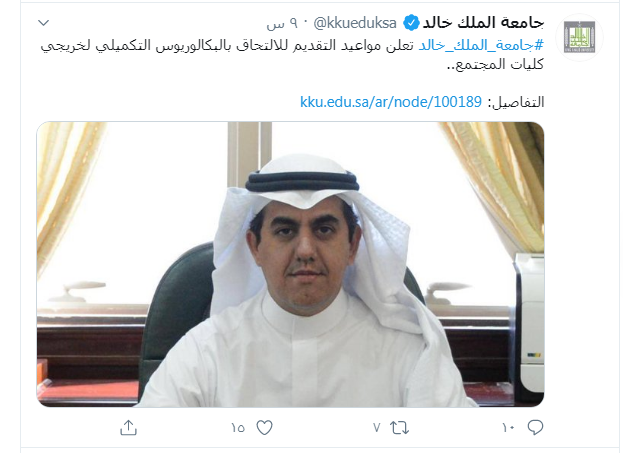Open the university logo profile avatar

click(579, 37)
